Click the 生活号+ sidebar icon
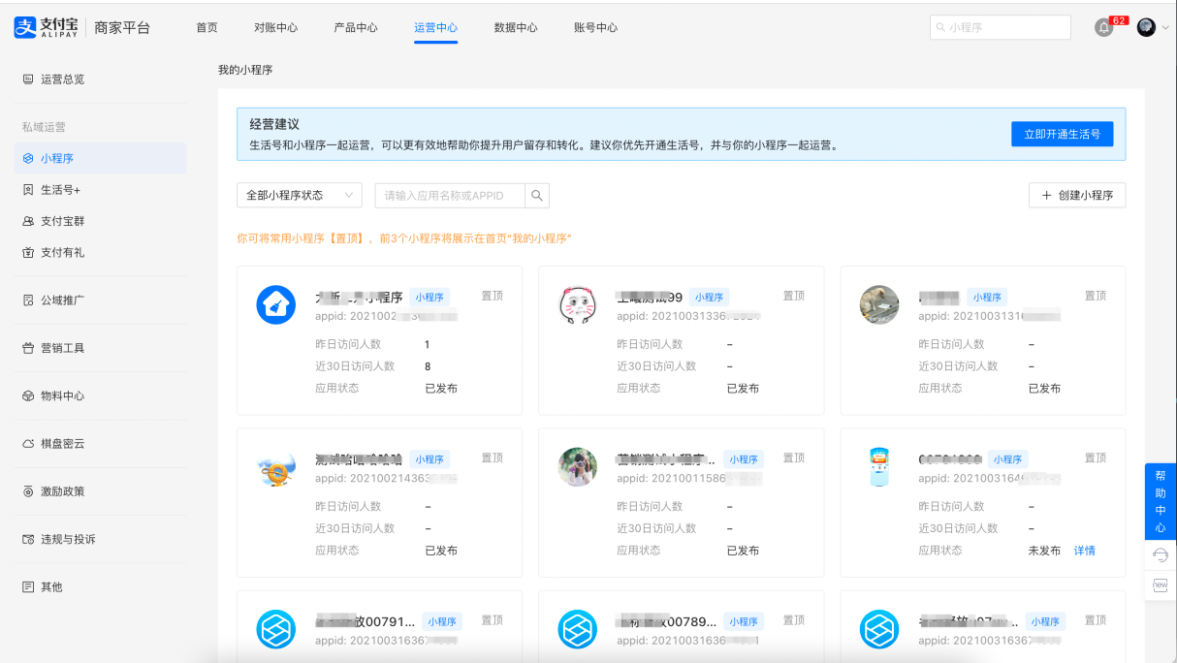The height and width of the screenshot is (663, 1177). coord(28,190)
